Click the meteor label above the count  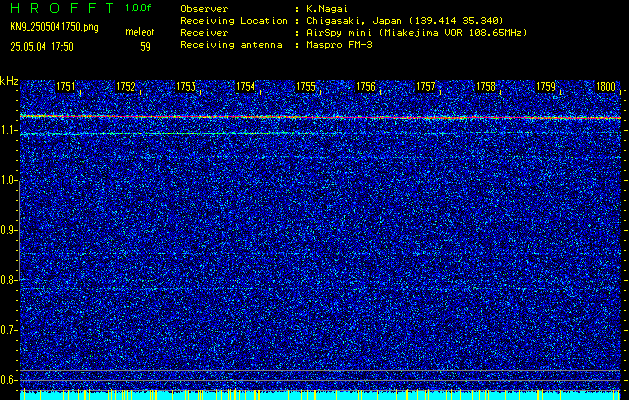click(140, 32)
